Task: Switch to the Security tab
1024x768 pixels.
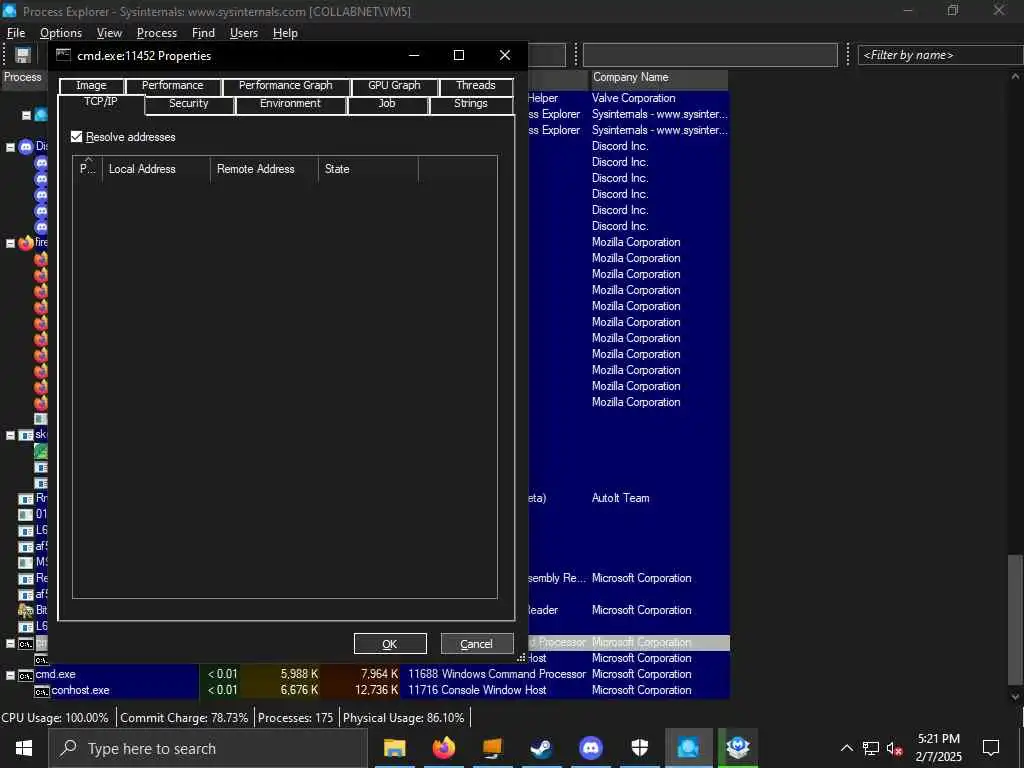Action: click(189, 104)
